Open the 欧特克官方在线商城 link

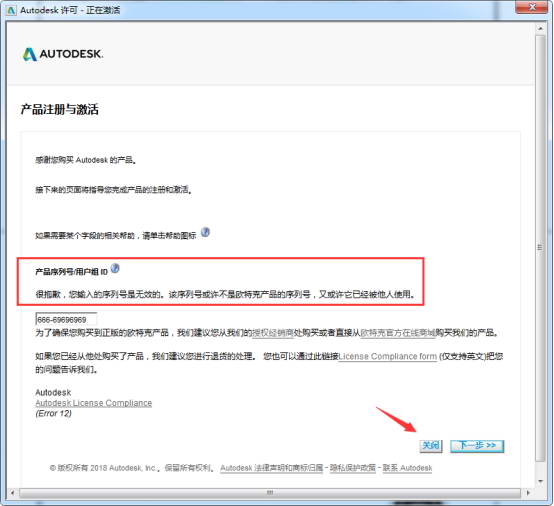(x=397, y=333)
